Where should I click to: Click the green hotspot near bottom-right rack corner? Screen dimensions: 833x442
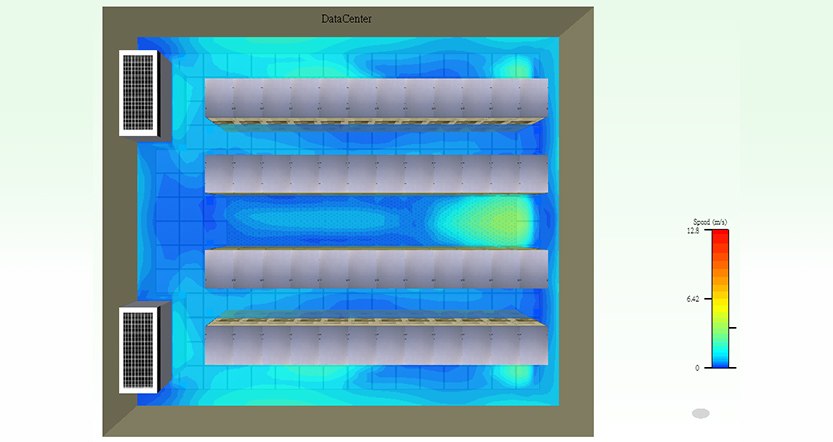coord(514,373)
